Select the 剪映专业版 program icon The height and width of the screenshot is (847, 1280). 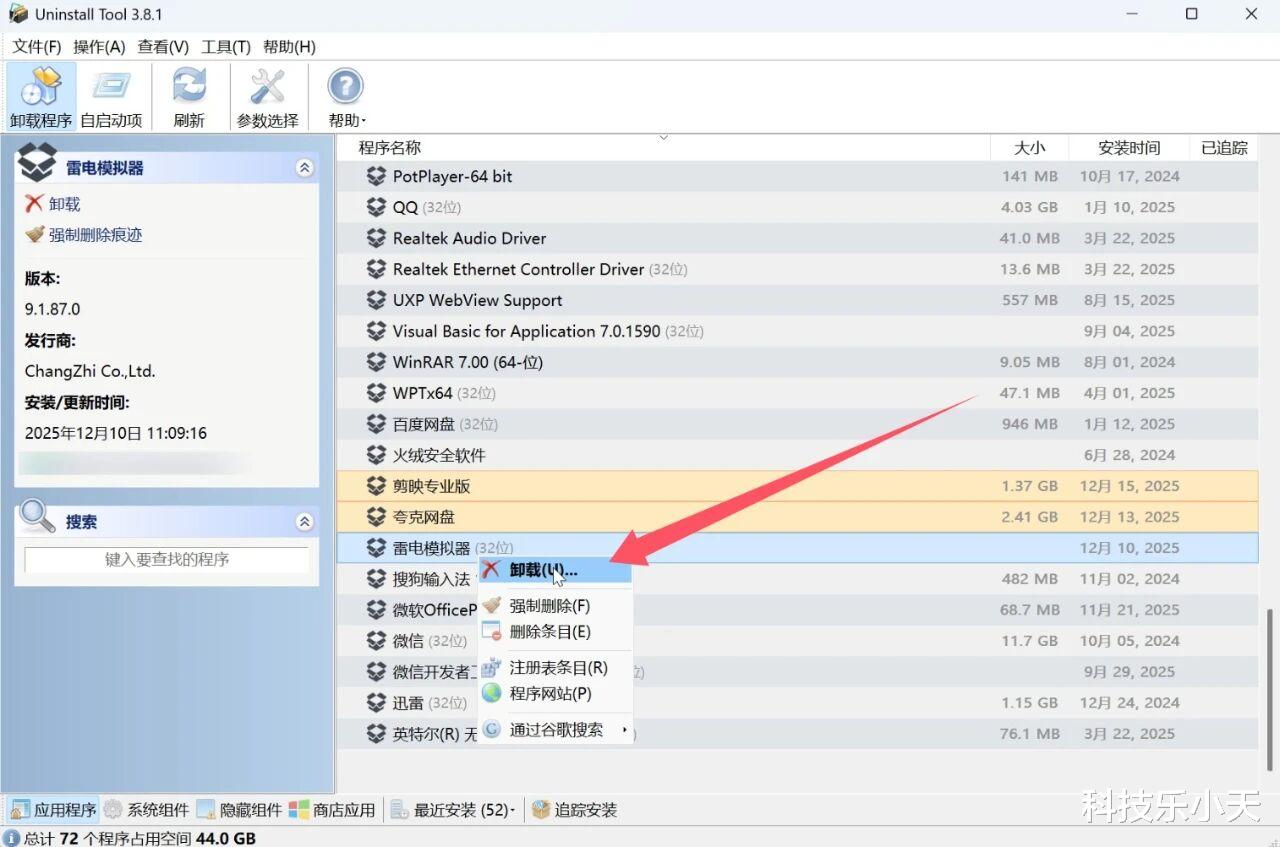(376, 486)
